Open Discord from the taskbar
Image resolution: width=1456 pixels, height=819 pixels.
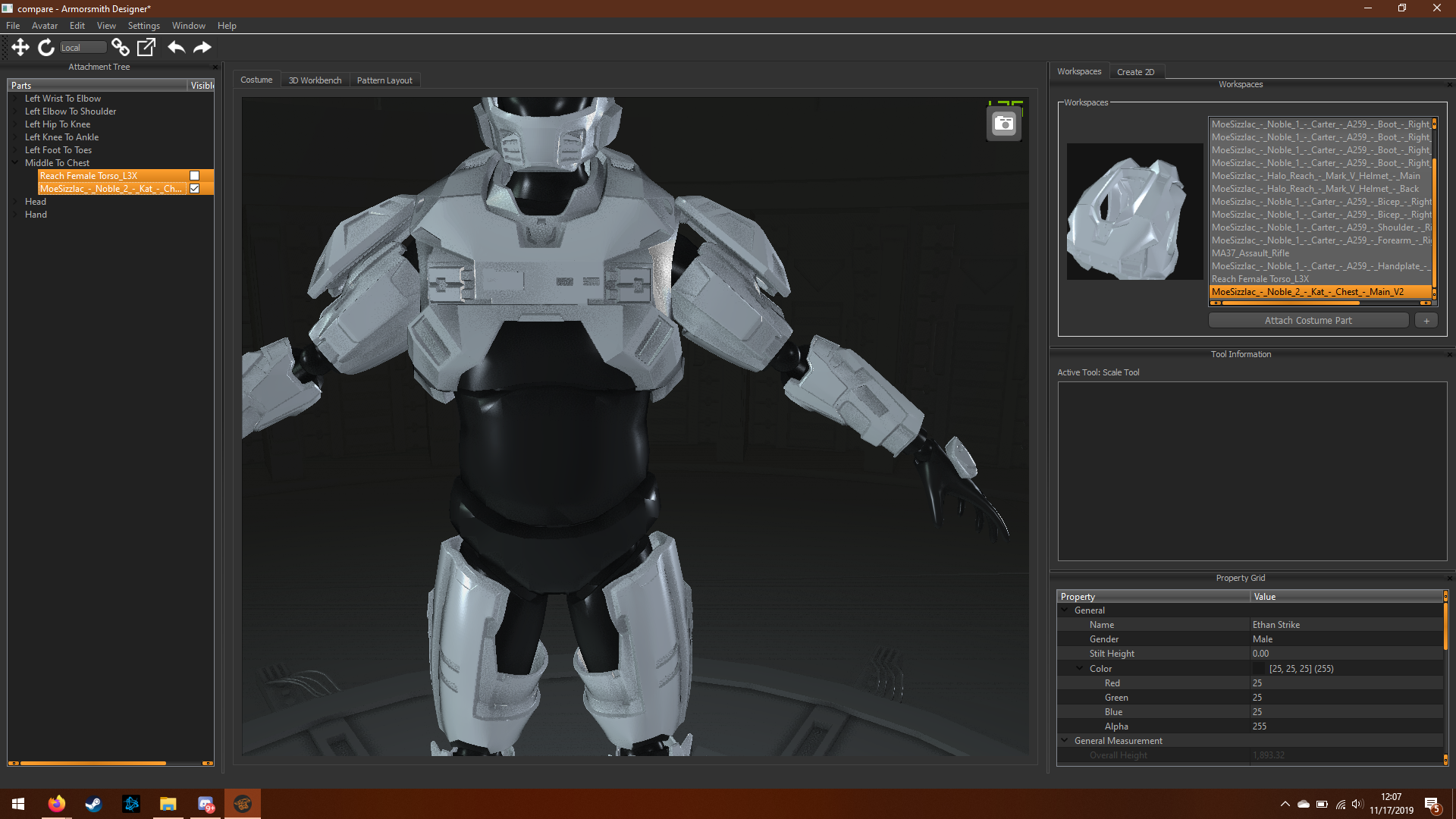point(206,804)
